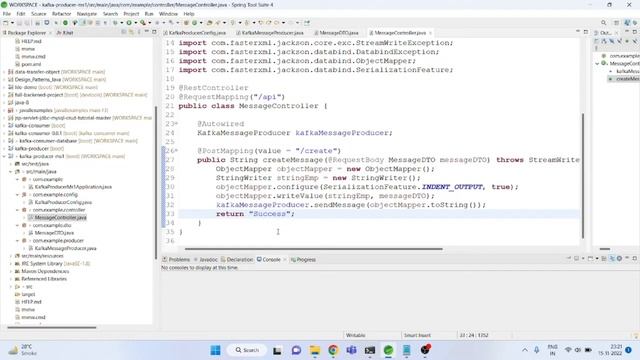
Task: Open the Window menu
Action: pyautogui.click(x=168, y=14)
